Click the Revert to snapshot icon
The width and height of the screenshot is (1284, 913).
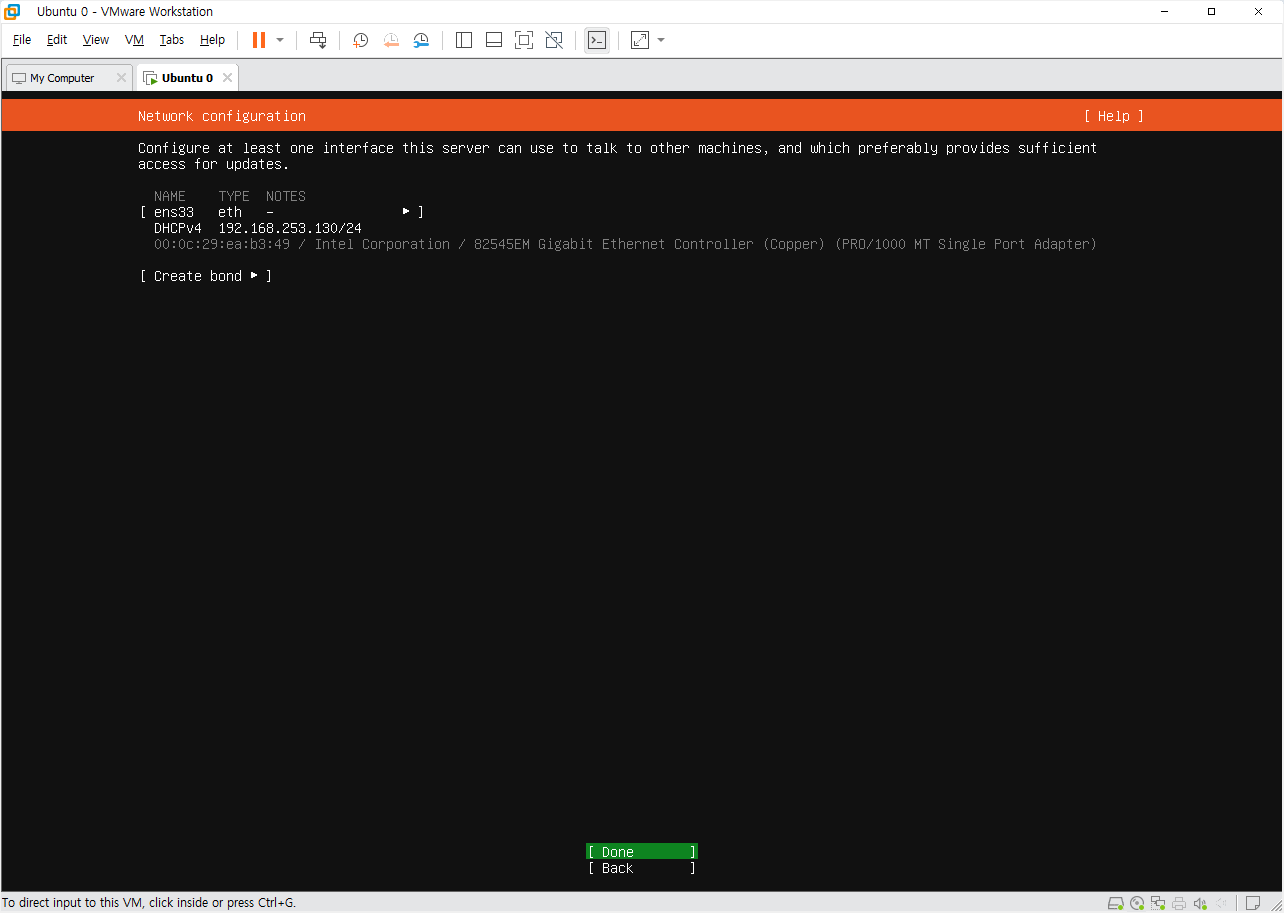pos(391,40)
